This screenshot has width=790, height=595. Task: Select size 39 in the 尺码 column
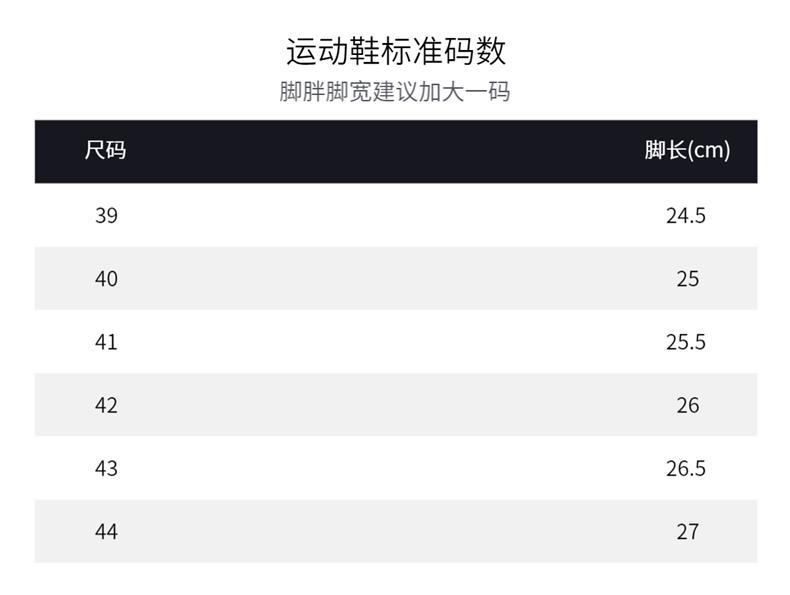[x=106, y=215]
